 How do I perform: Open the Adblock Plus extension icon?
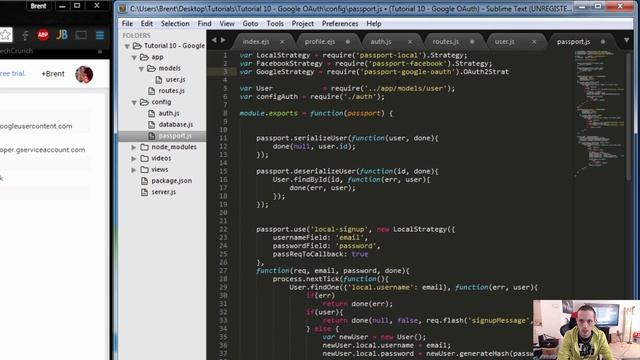click(43, 35)
